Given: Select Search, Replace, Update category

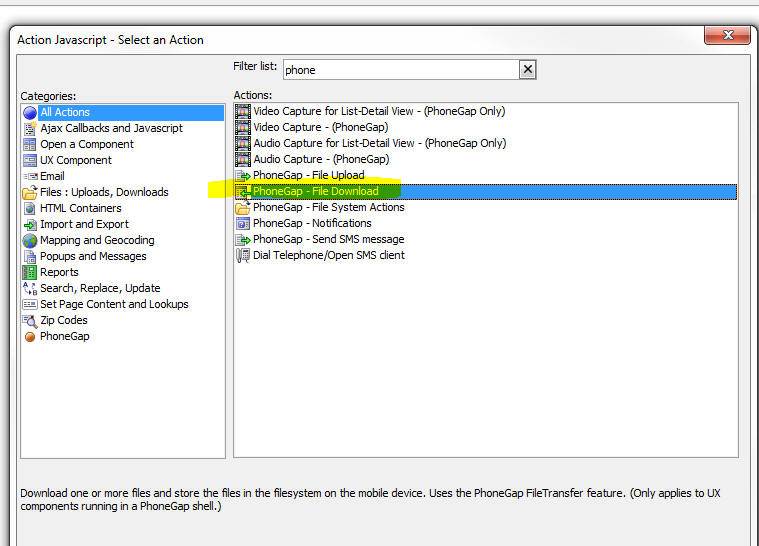Looking at the screenshot, I should tap(100, 288).
